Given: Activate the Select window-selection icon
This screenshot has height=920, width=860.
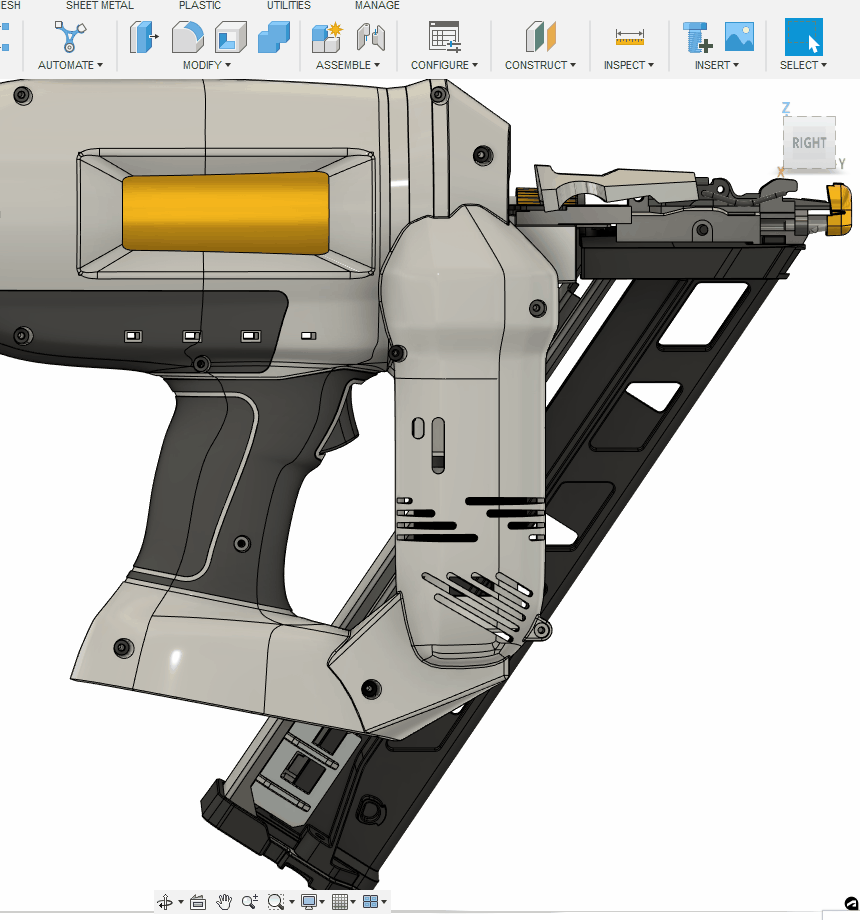Looking at the screenshot, I should click(803, 37).
